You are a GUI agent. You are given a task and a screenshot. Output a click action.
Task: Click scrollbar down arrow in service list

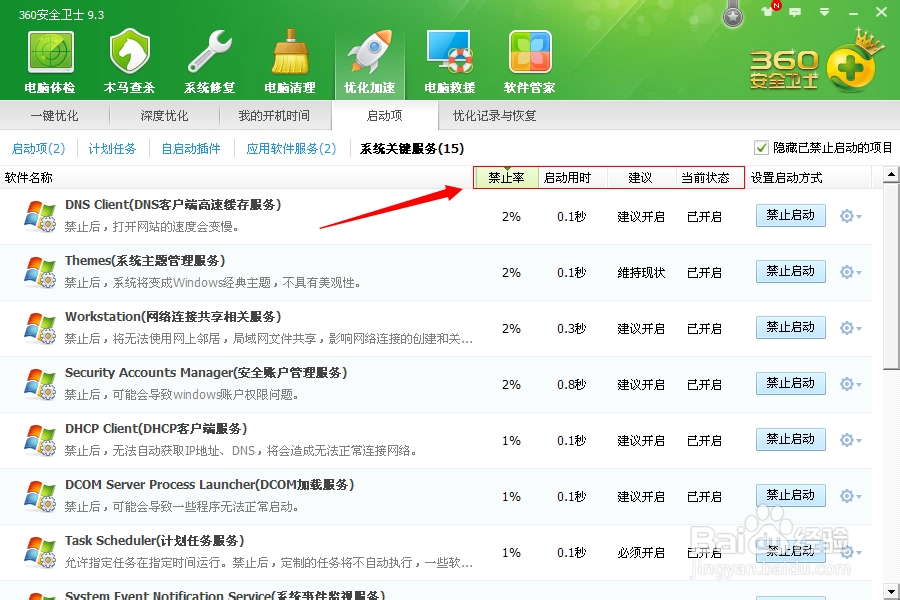(x=891, y=591)
